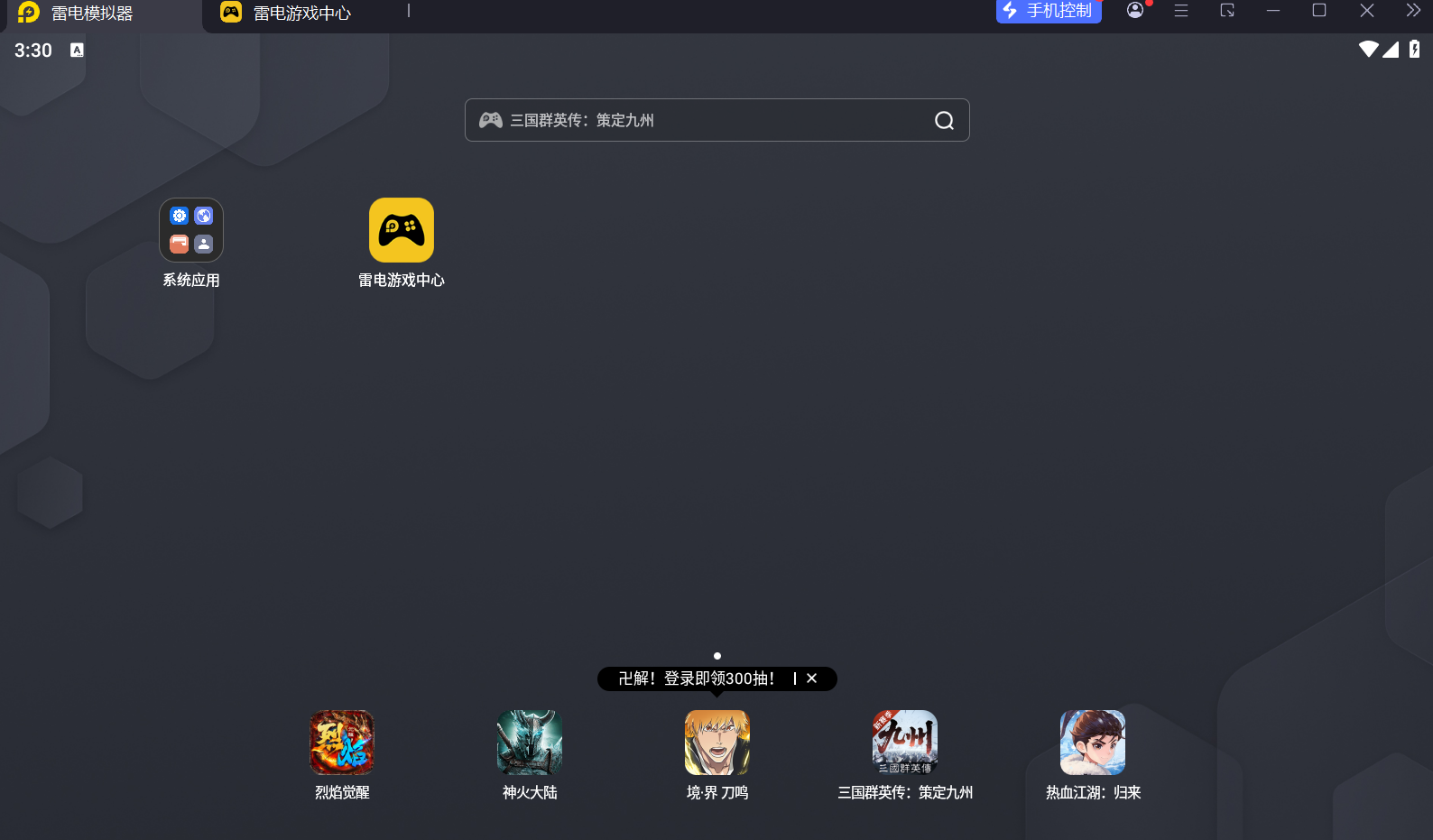Image resolution: width=1433 pixels, height=840 pixels.
Task: Open 热血江湖：归来 game icon
Action: (1093, 743)
